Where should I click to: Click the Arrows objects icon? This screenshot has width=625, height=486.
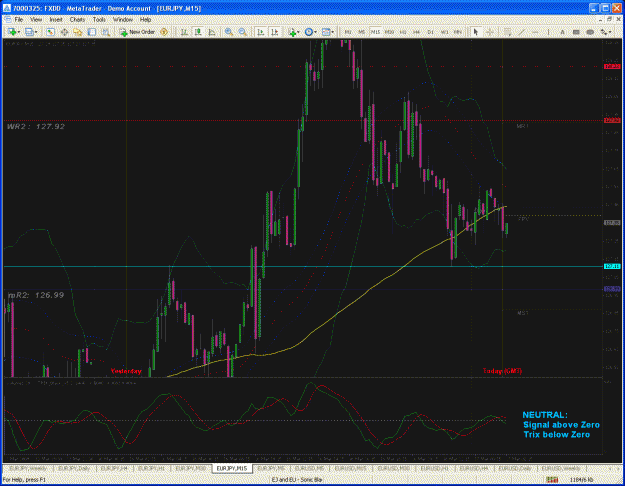pos(603,32)
